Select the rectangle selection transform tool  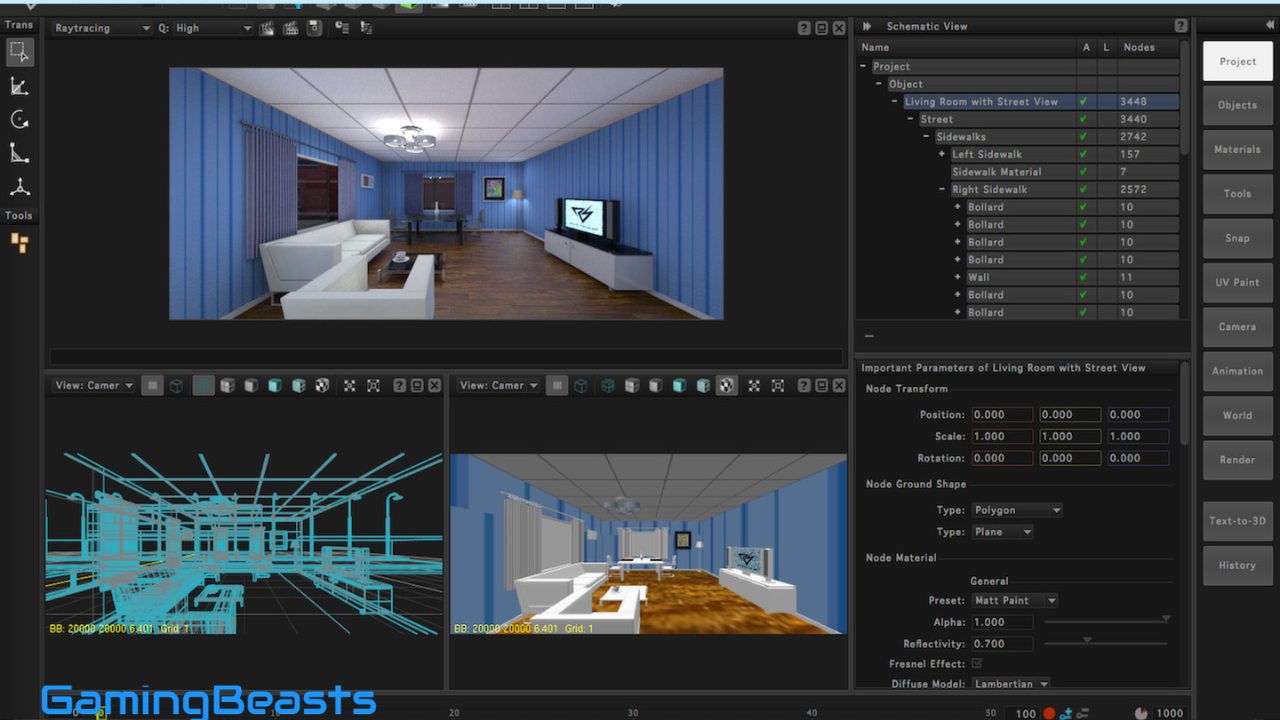pyautogui.click(x=19, y=51)
